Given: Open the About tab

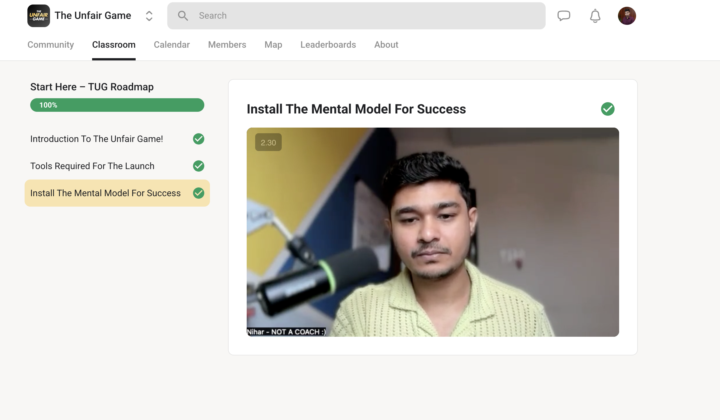Looking at the screenshot, I should [x=386, y=45].
